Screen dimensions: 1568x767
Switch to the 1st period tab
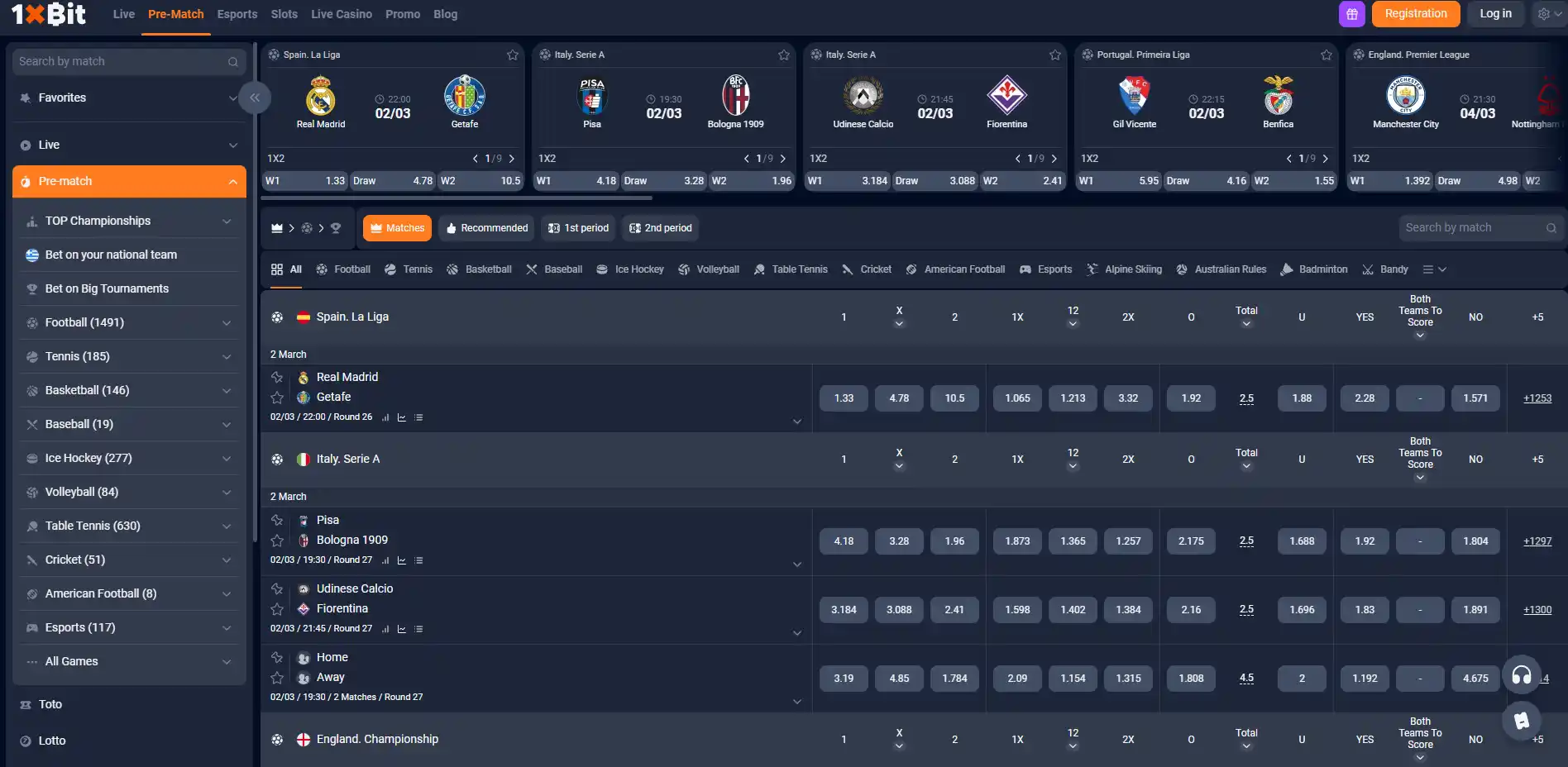[578, 228]
